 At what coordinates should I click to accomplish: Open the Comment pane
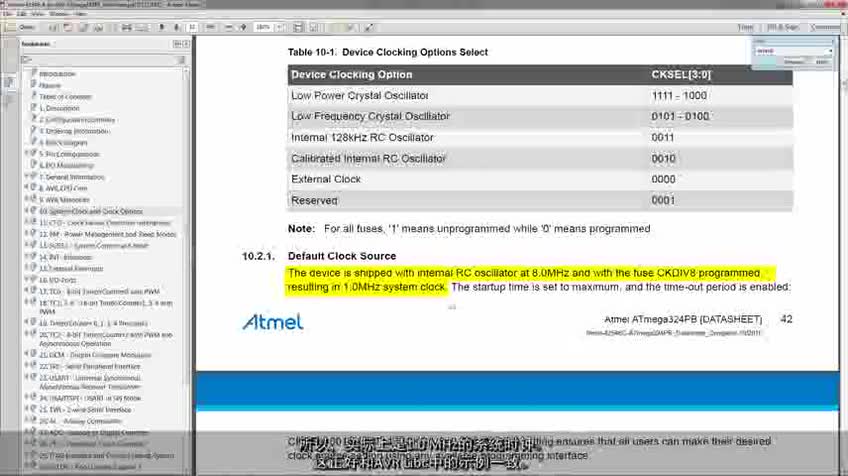(x=824, y=27)
